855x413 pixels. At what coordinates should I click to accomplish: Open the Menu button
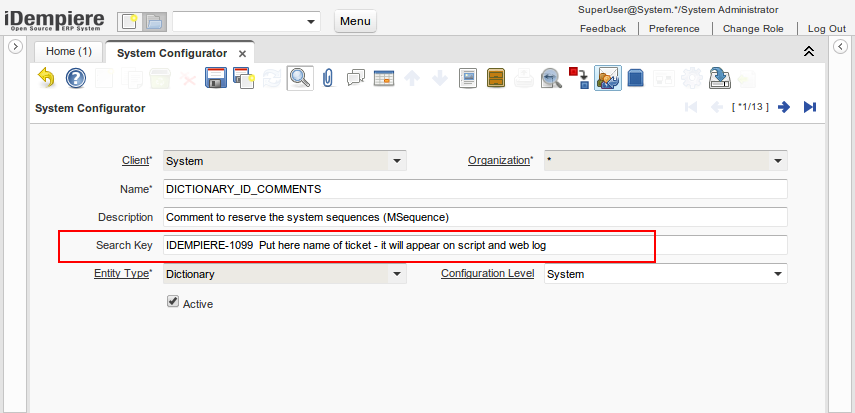pos(355,21)
